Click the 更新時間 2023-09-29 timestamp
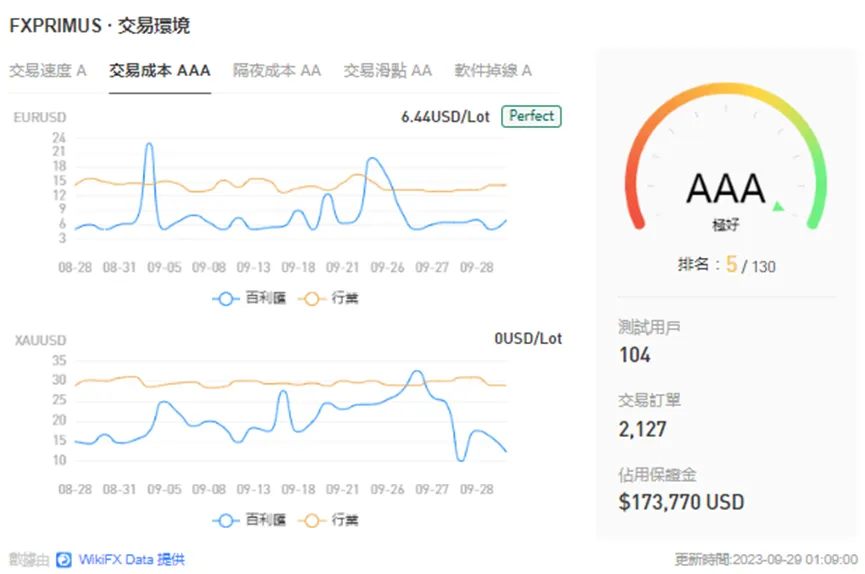The image size is (865, 574). [766, 560]
